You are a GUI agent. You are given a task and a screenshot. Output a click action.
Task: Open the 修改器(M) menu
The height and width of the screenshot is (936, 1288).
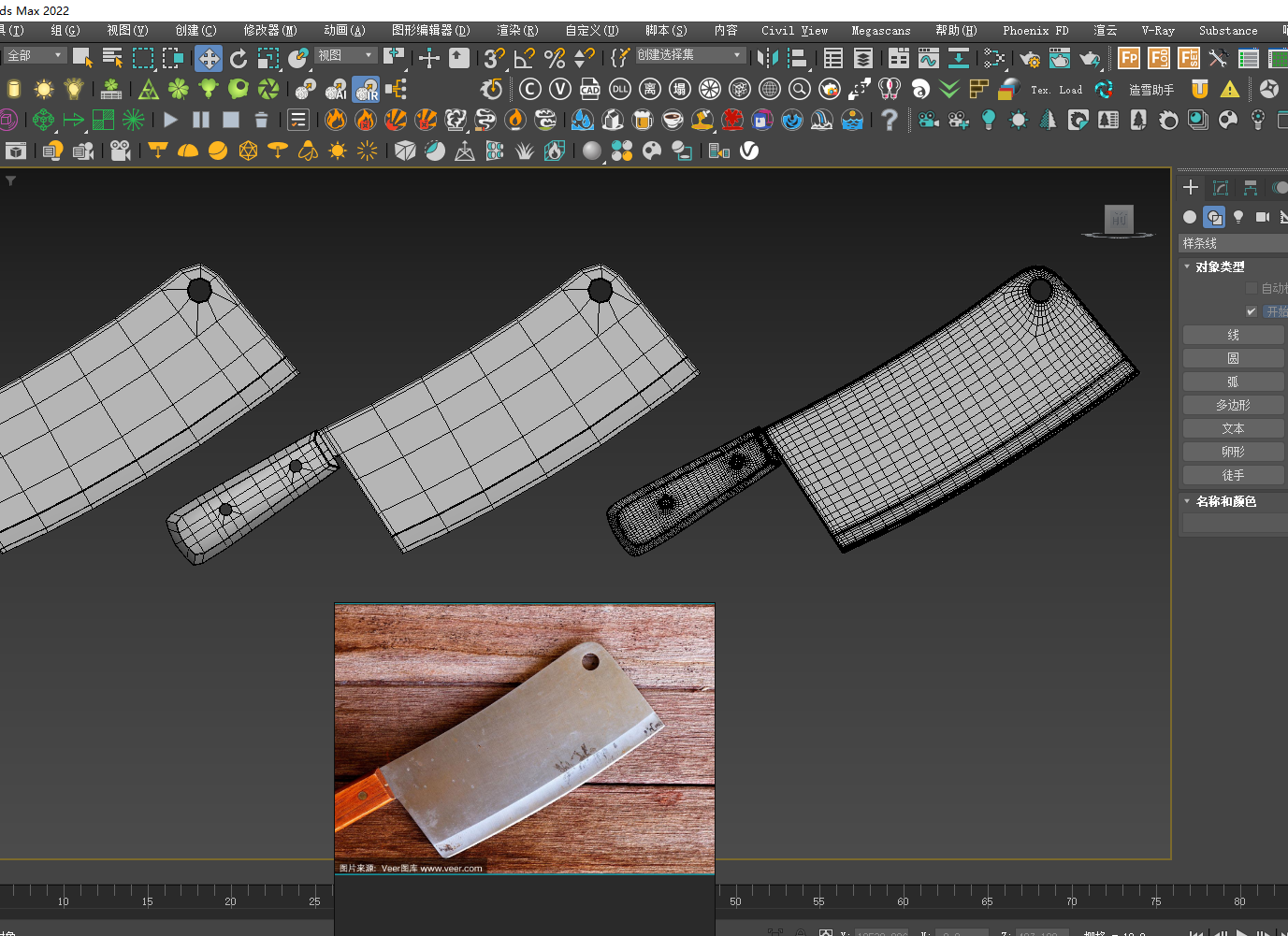[269, 31]
